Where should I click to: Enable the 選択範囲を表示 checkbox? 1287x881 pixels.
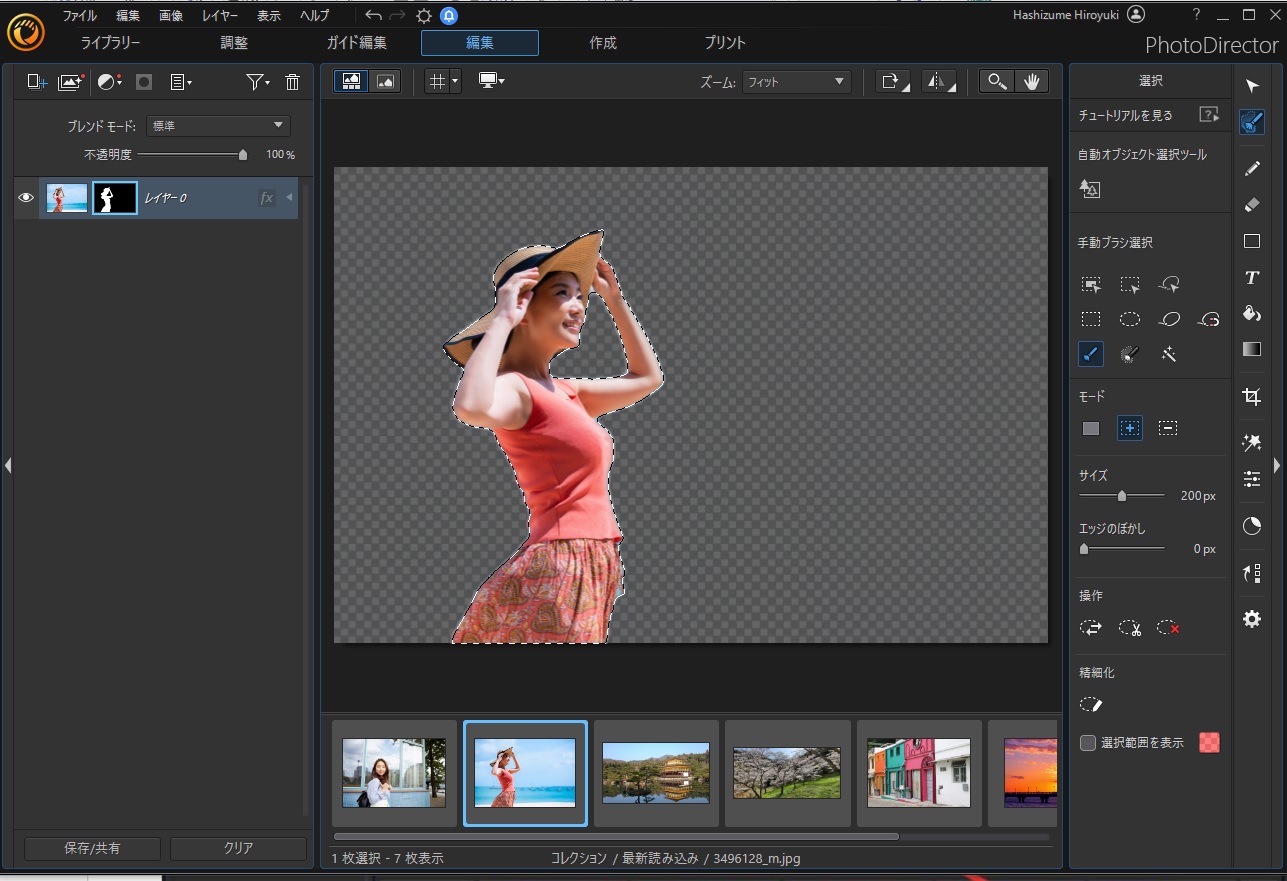[x=1088, y=743]
